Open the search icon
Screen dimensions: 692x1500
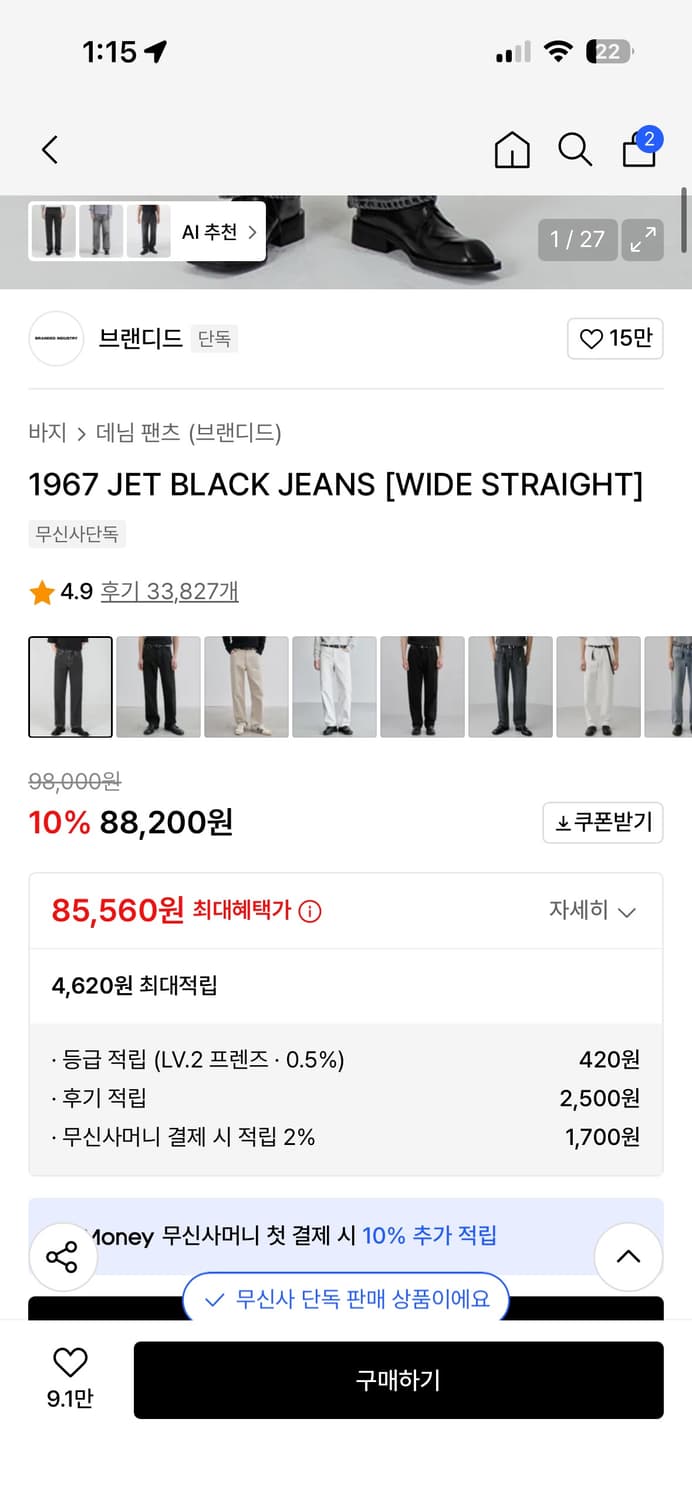pyautogui.click(x=575, y=149)
